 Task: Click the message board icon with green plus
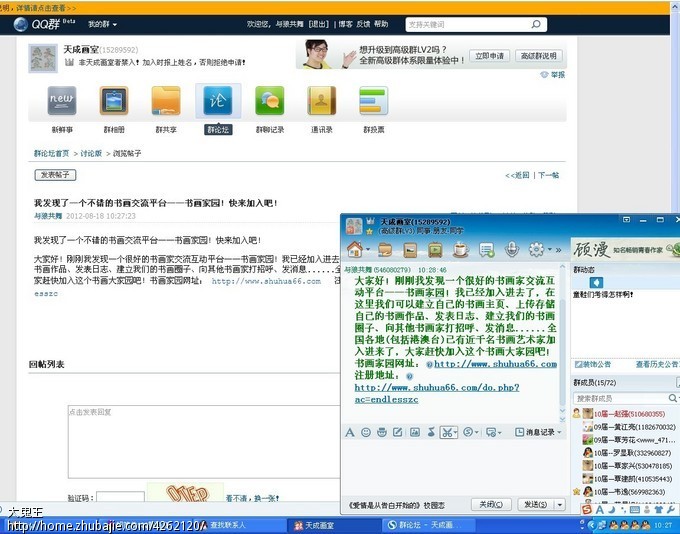tap(487, 249)
